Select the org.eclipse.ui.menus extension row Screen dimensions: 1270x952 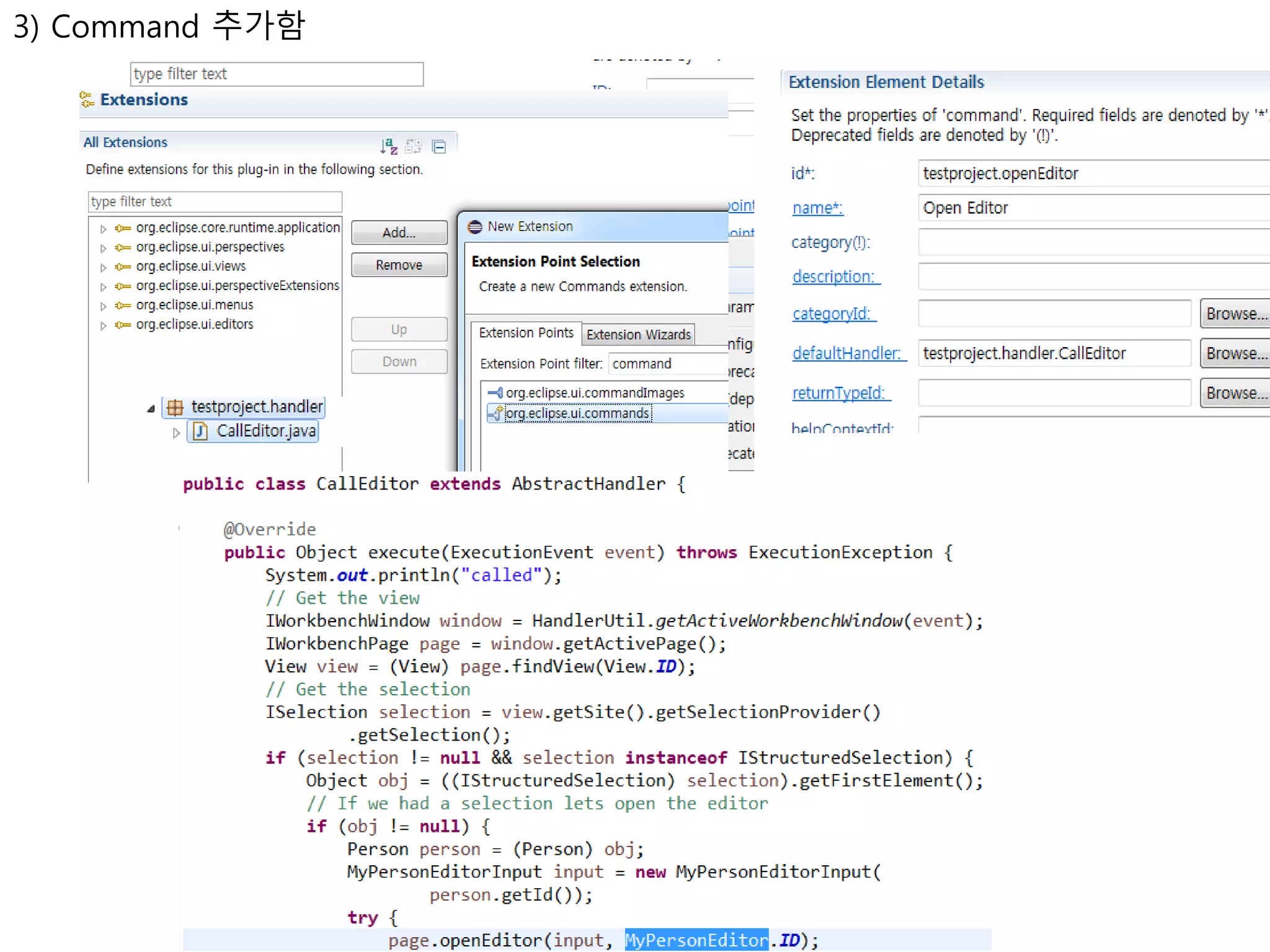(195, 305)
